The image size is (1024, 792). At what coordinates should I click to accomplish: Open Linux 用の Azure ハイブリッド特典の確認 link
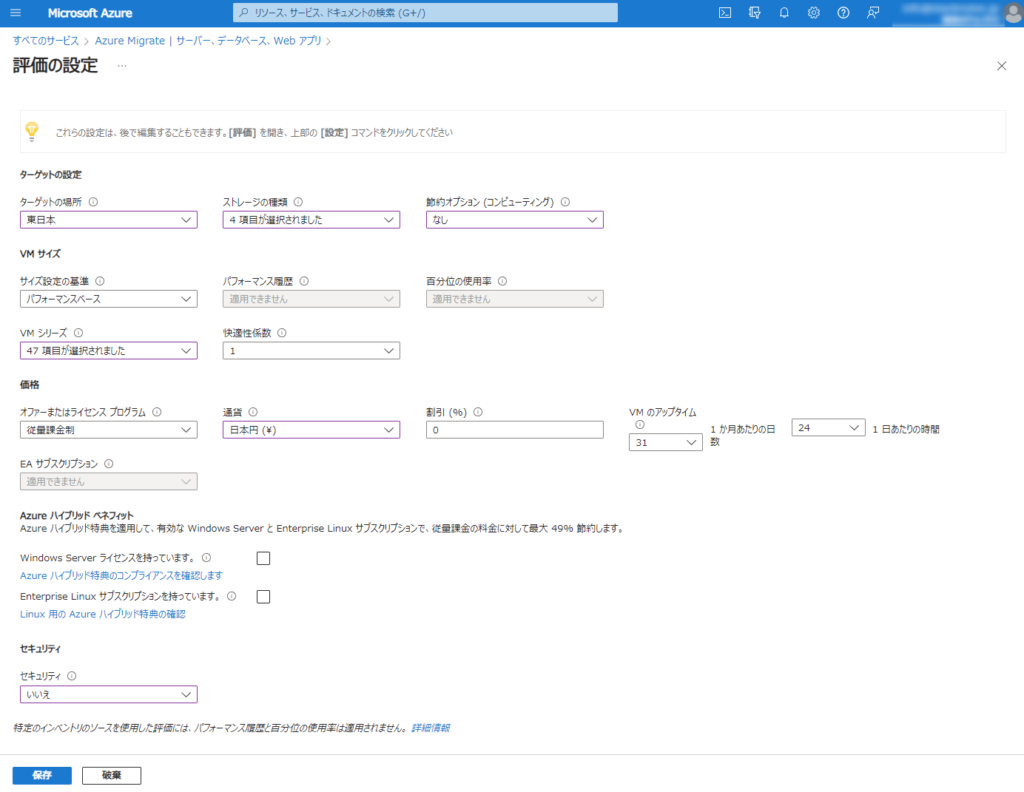tap(103, 614)
